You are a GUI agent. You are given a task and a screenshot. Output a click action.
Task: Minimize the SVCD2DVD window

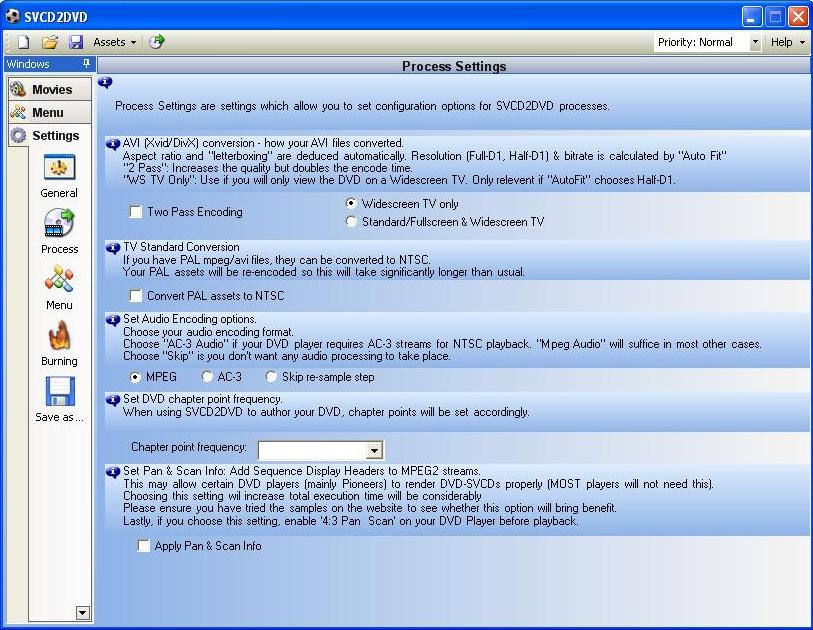coord(751,16)
